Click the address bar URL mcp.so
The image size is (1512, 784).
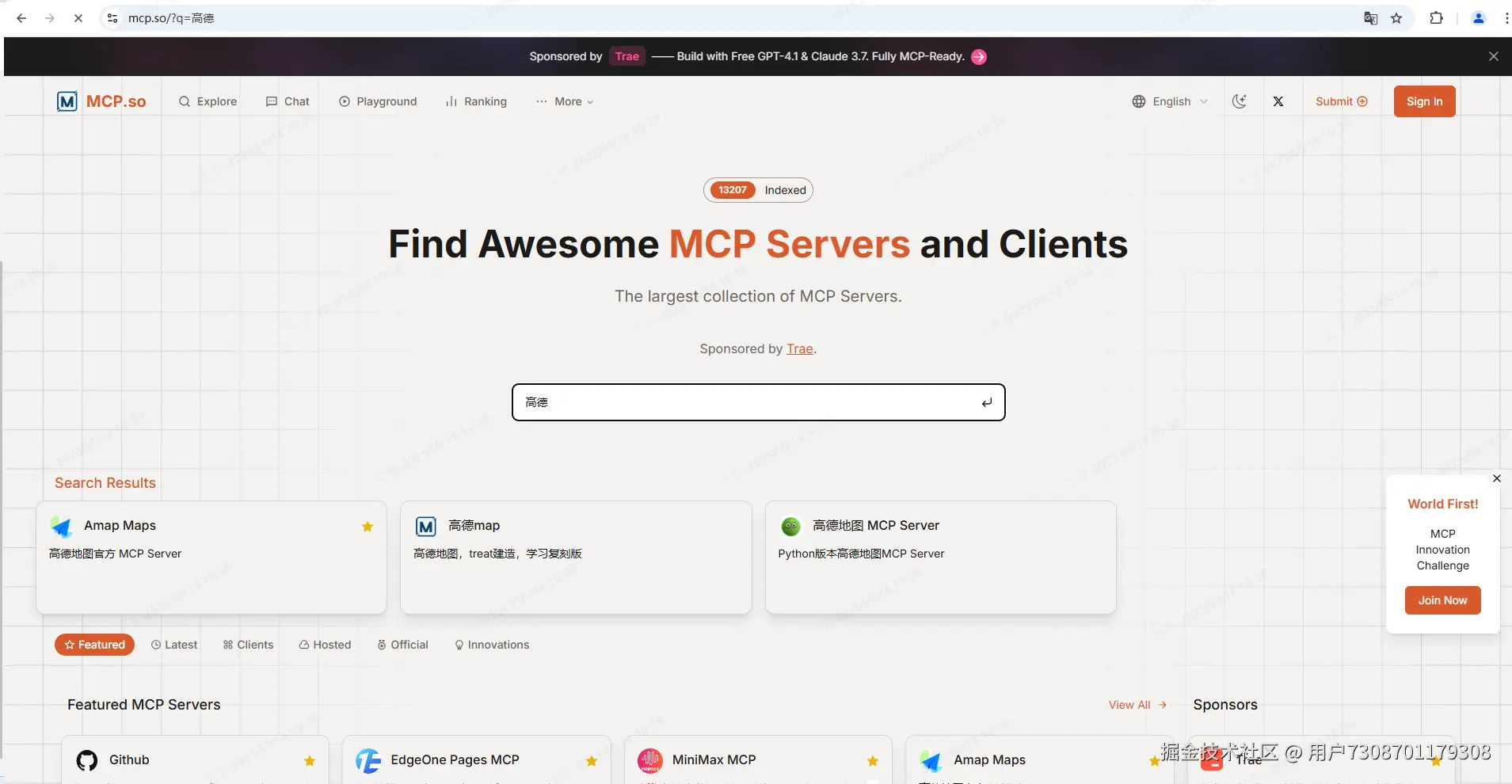pyautogui.click(x=171, y=18)
